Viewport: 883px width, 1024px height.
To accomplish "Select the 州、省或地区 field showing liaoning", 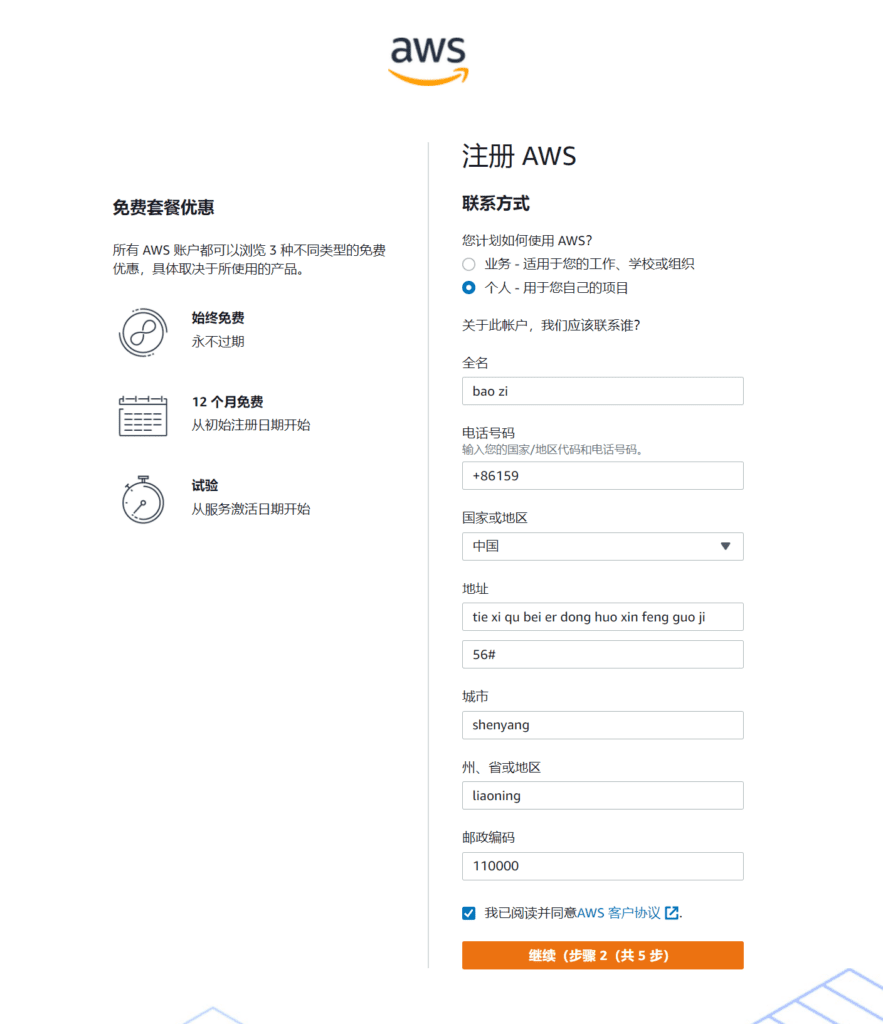I will (x=602, y=795).
